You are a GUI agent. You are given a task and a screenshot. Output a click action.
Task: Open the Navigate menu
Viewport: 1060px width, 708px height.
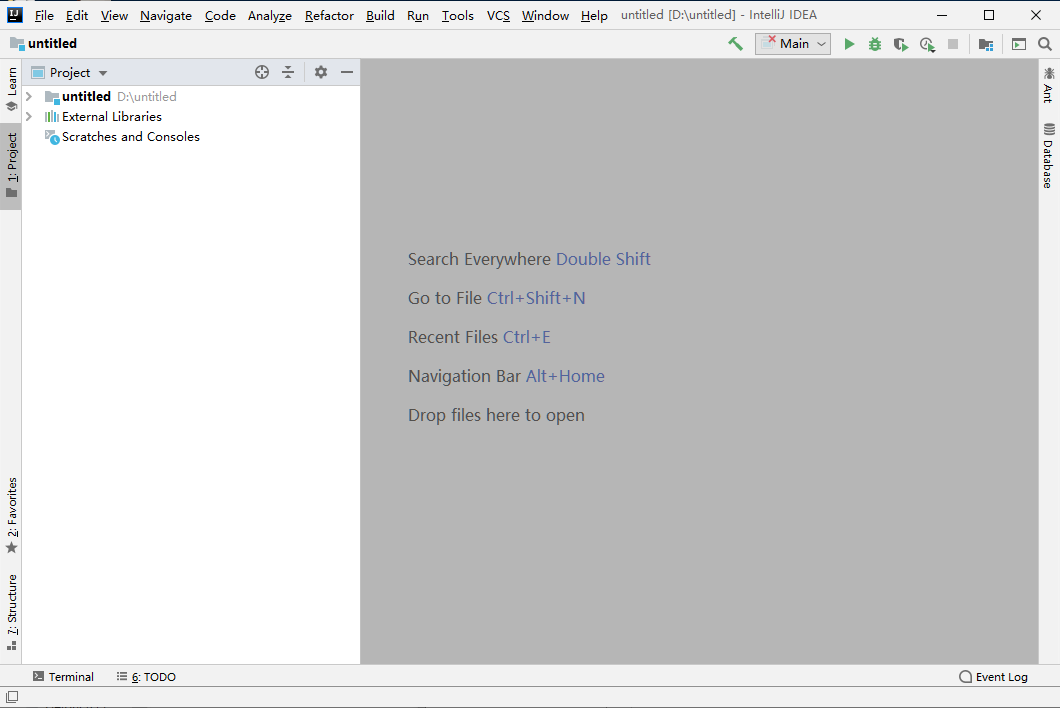pos(166,16)
